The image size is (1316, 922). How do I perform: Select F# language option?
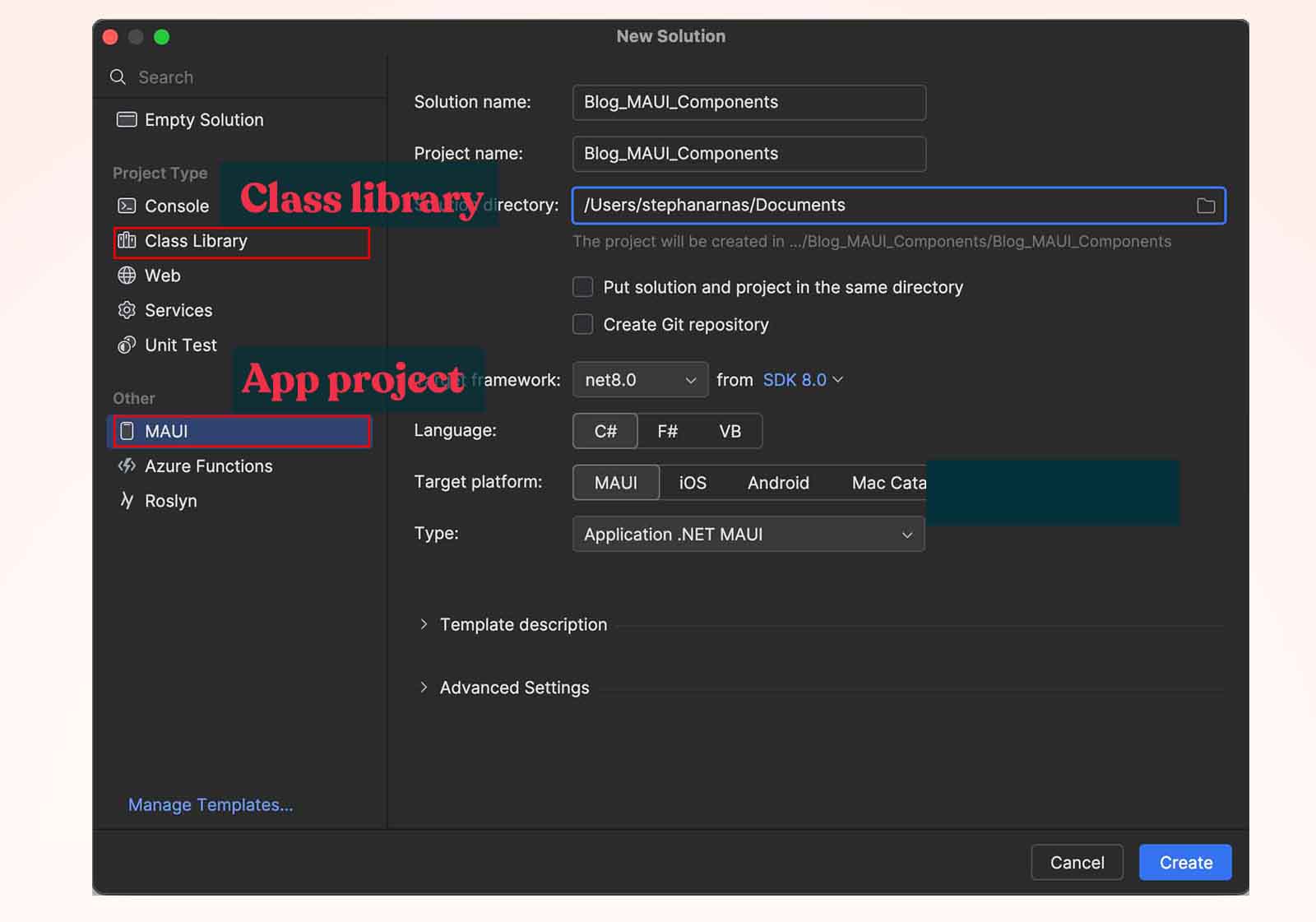pos(668,431)
